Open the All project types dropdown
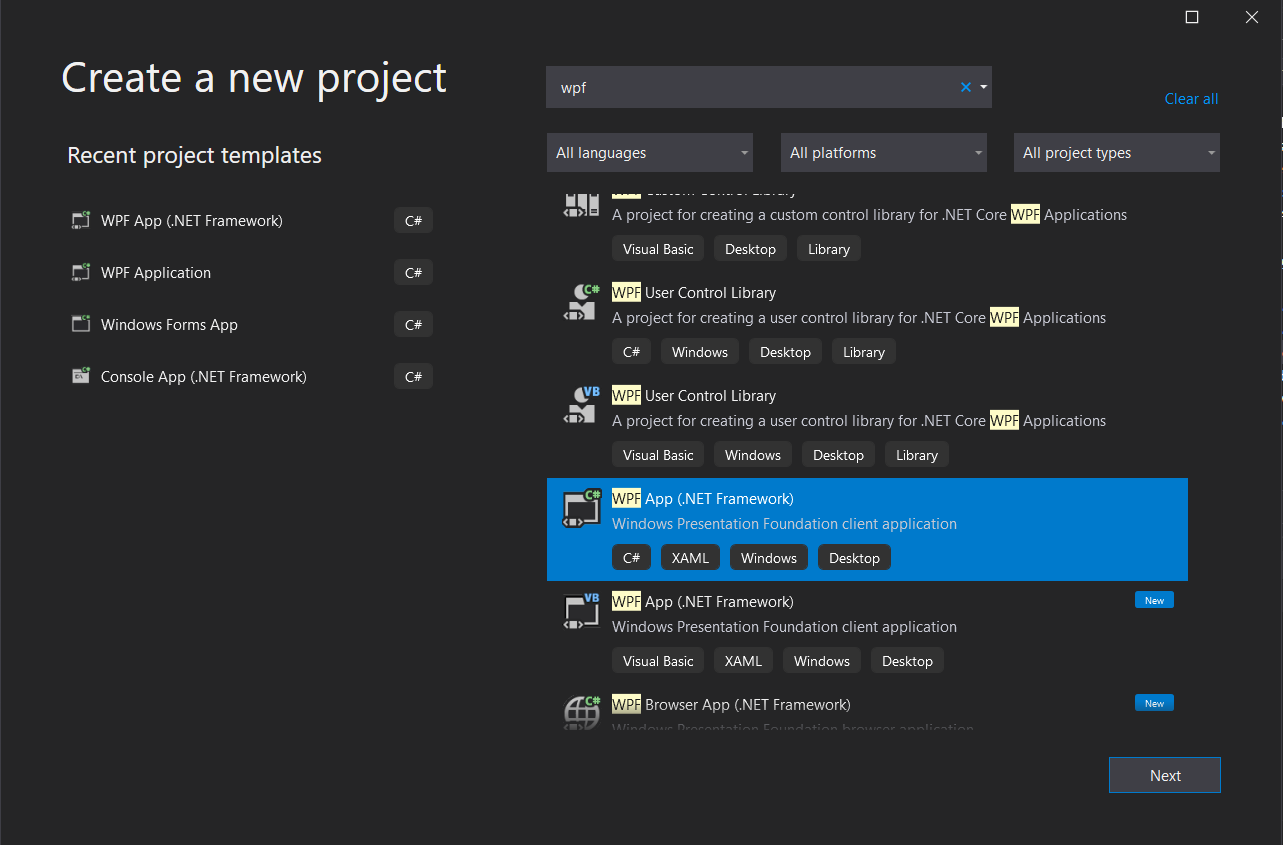The width and height of the screenshot is (1283, 845). pyautogui.click(x=1116, y=152)
